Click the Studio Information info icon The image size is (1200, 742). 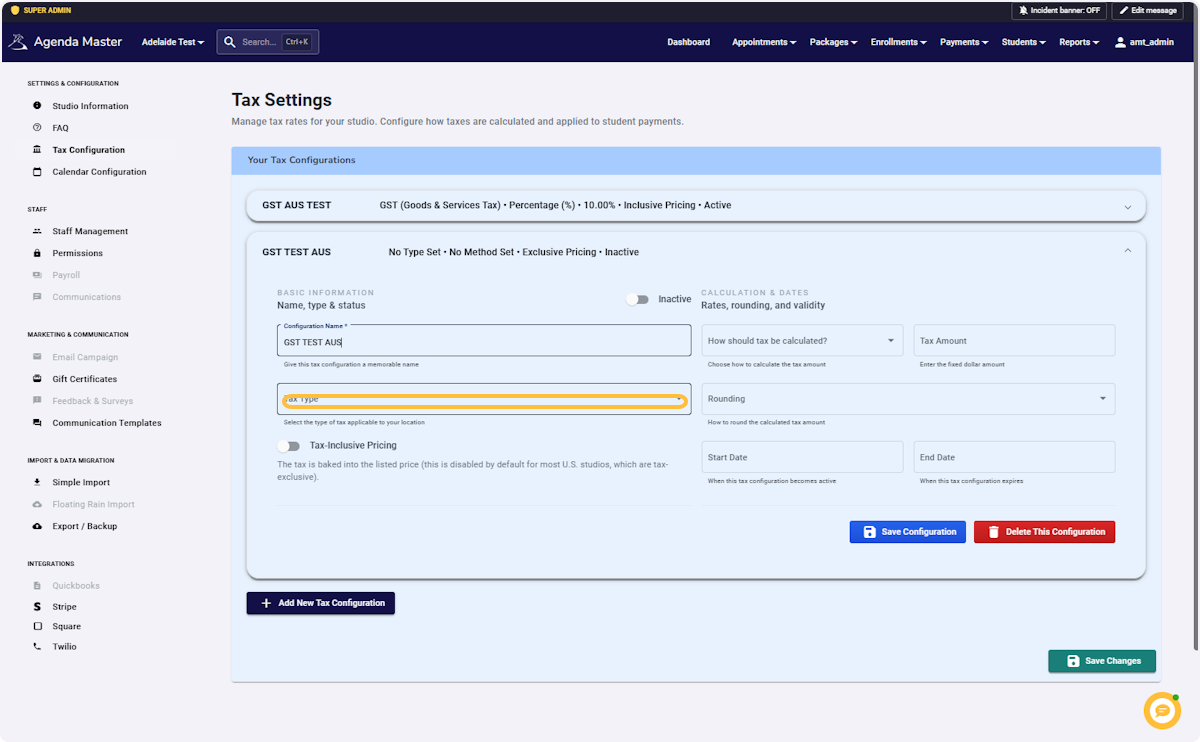(37, 106)
